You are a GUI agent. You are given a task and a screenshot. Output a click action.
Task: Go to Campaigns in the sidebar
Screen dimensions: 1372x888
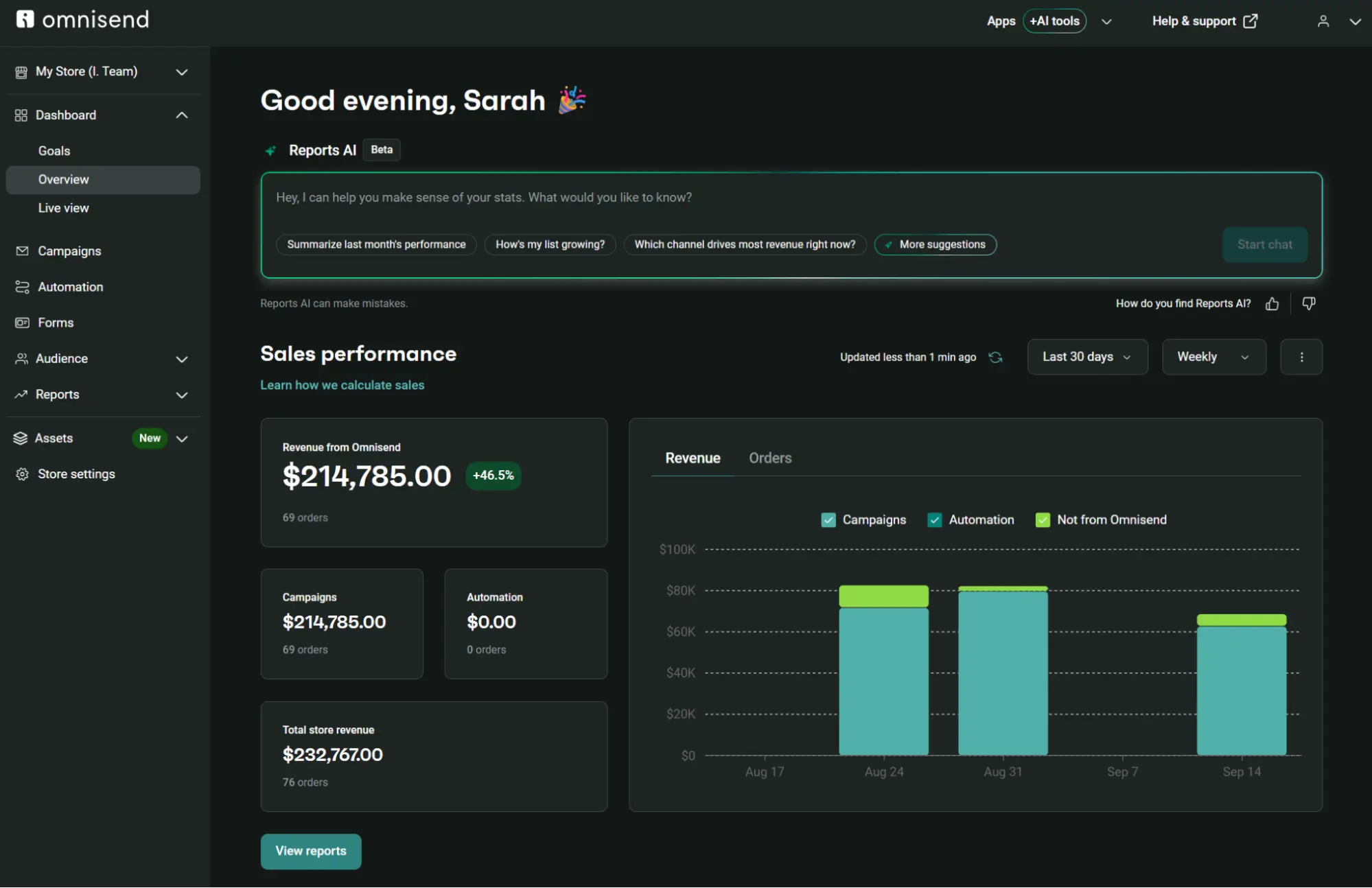pyautogui.click(x=69, y=251)
